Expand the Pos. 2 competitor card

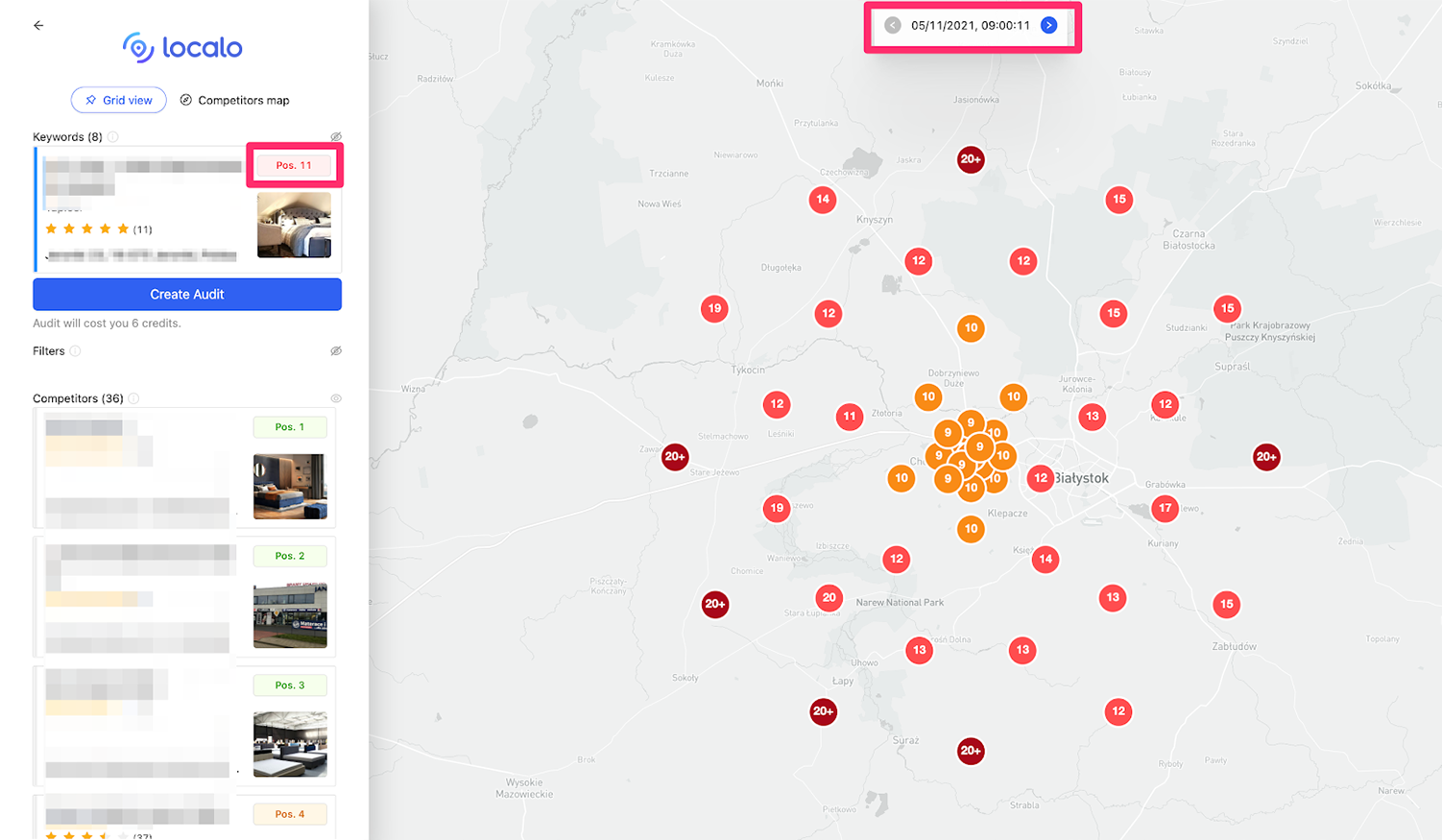[x=184, y=596]
